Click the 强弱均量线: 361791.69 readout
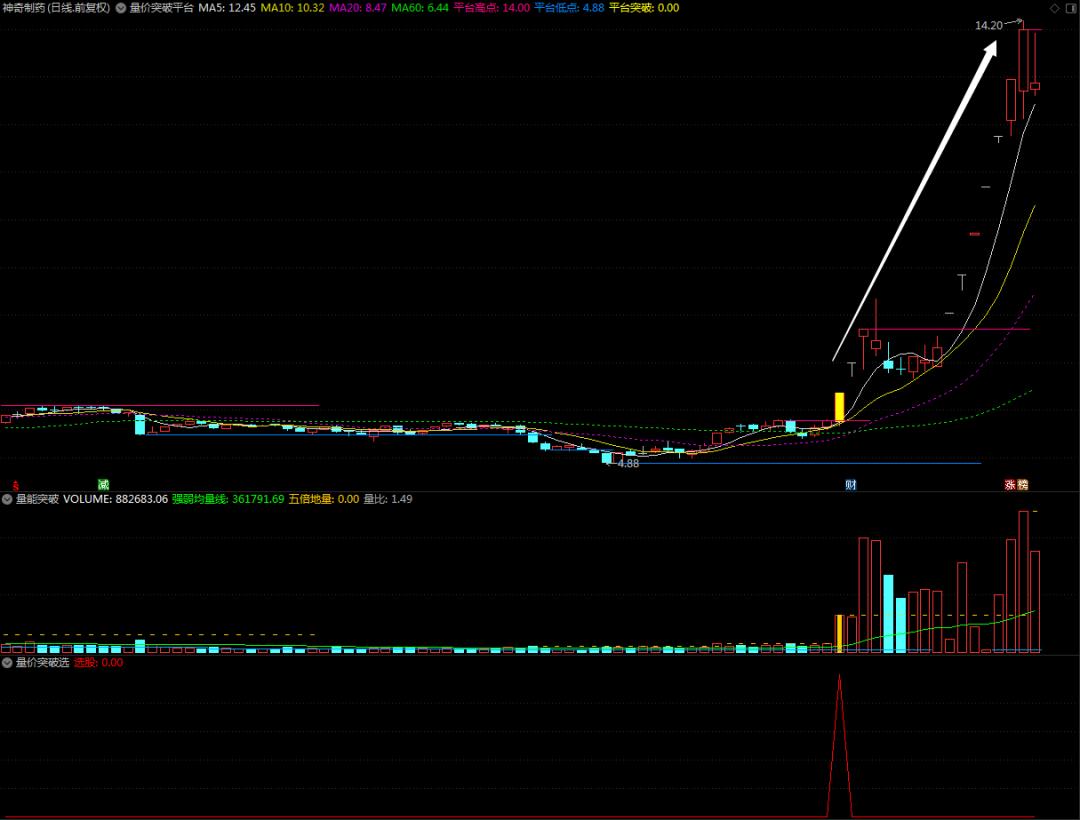 (228, 499)
